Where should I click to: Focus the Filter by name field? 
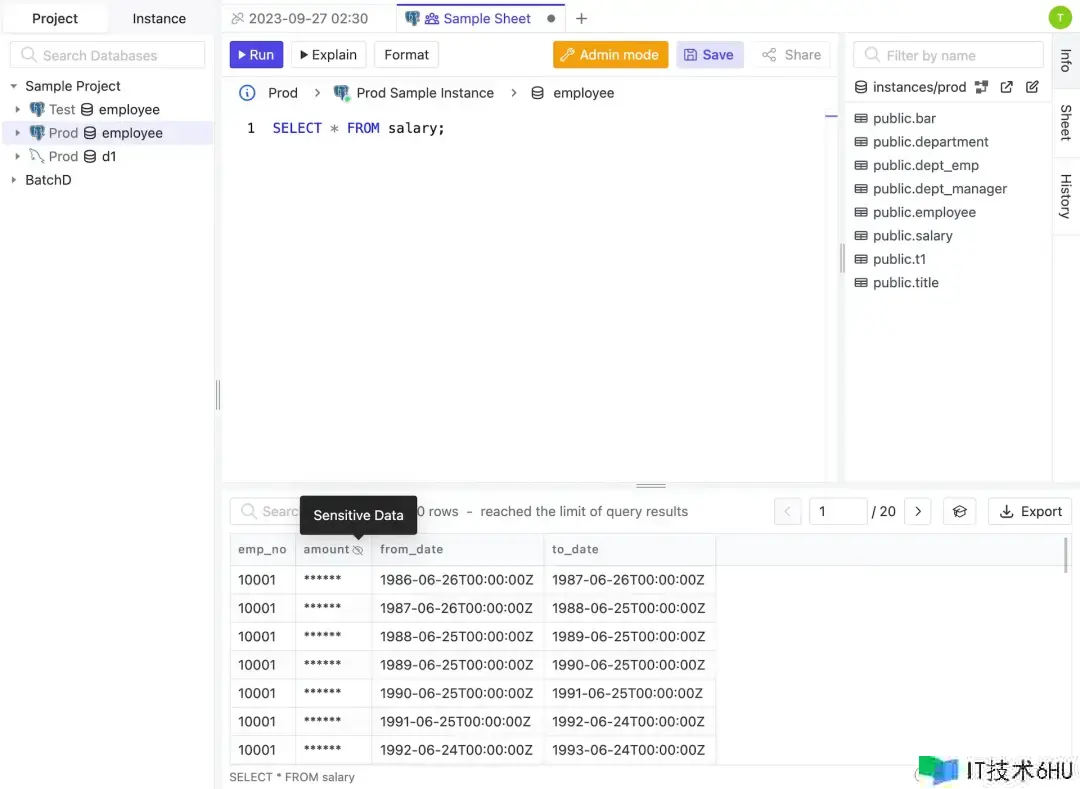(948, 55)
